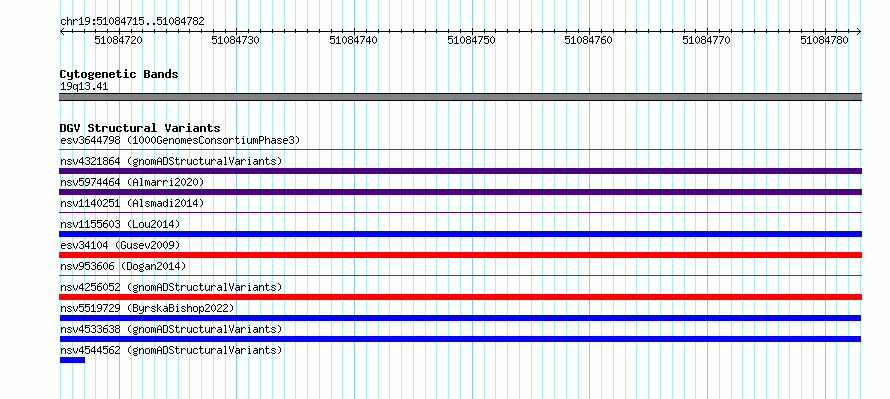This screenshot has width=890, height=399.
Task: Click ruler position 51084760
Action: coord(589,40)
